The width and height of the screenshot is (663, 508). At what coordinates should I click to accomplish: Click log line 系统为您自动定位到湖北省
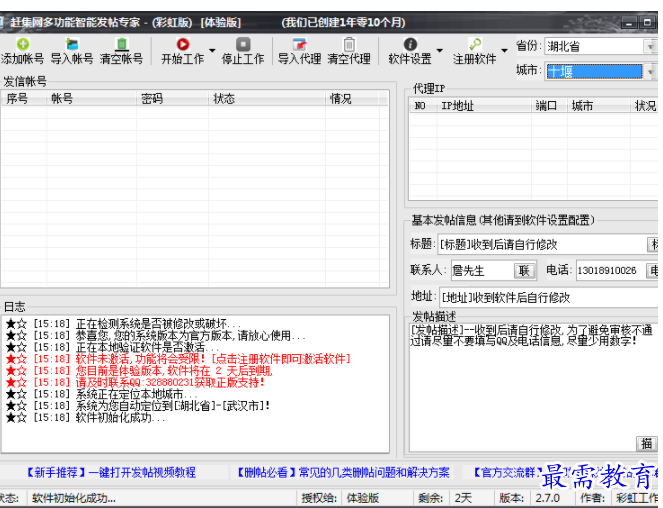137,406
